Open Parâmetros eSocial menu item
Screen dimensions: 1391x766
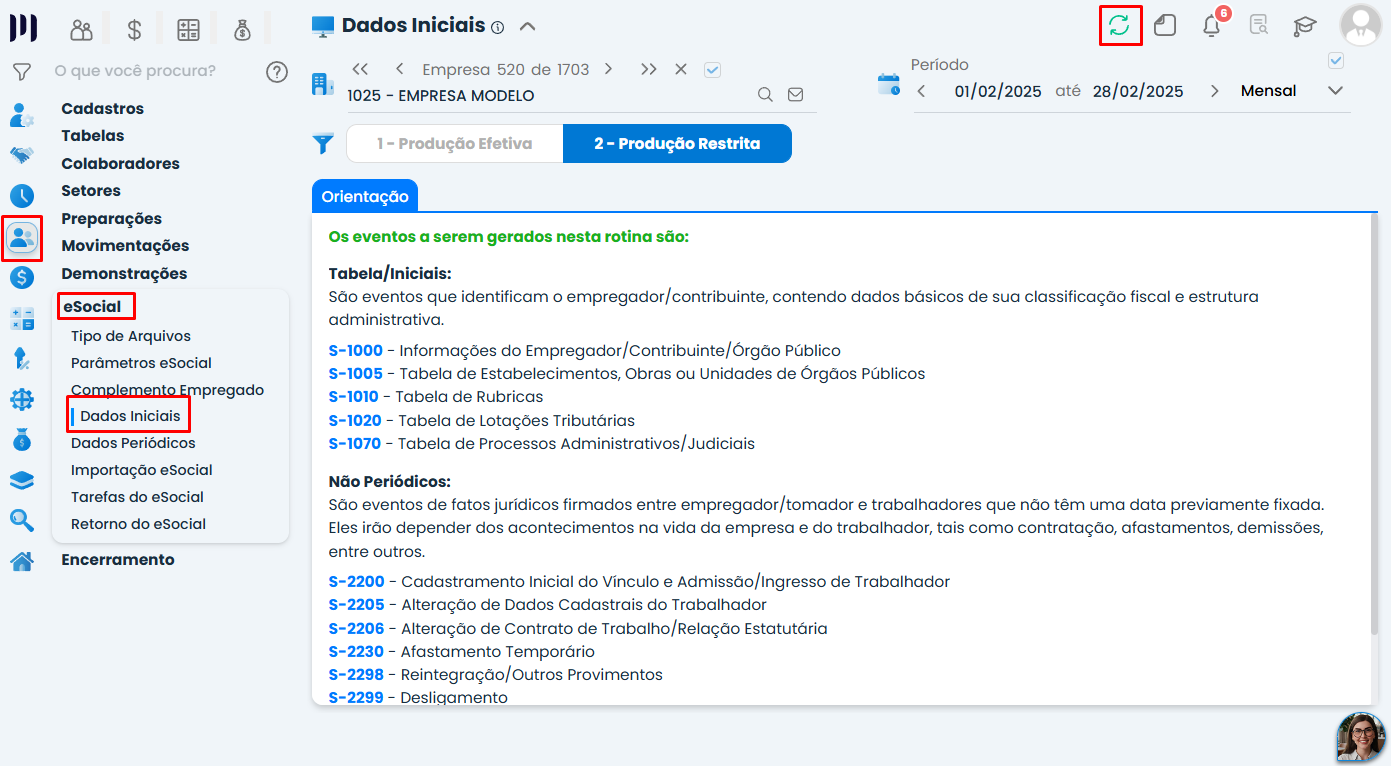click(x=141, y=363)
